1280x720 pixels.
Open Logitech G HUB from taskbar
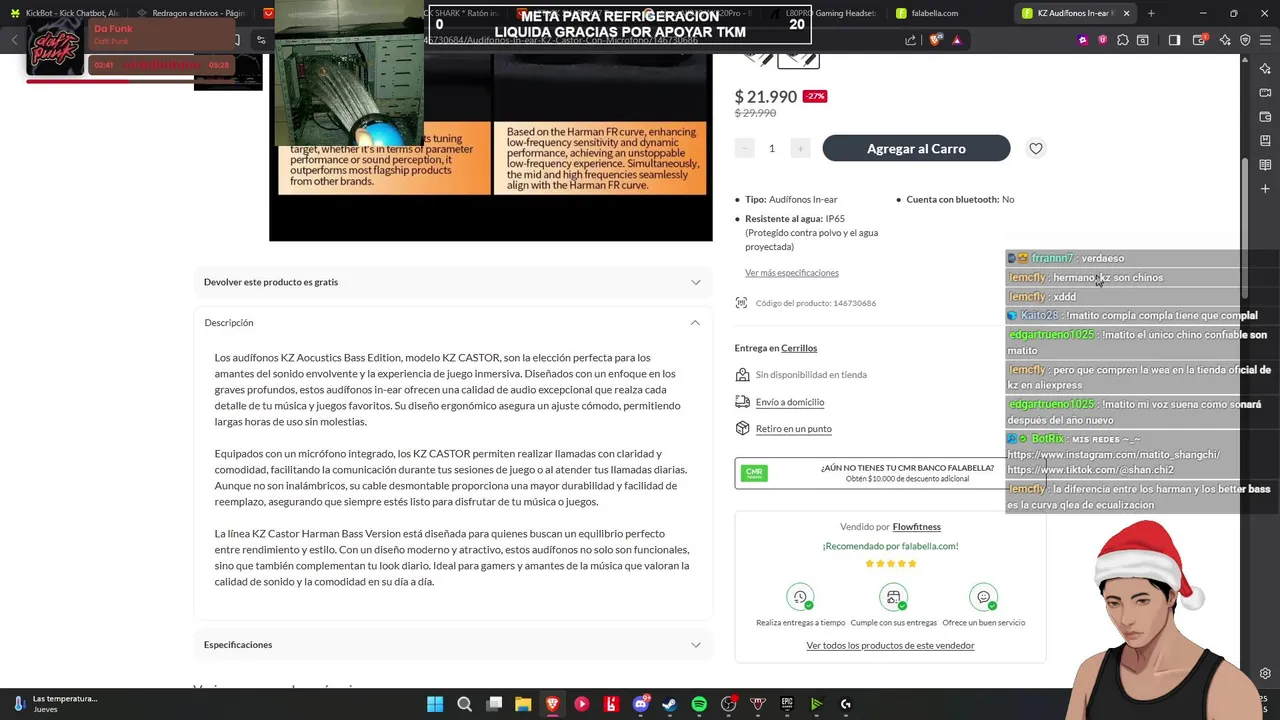[x=846, y=704]
